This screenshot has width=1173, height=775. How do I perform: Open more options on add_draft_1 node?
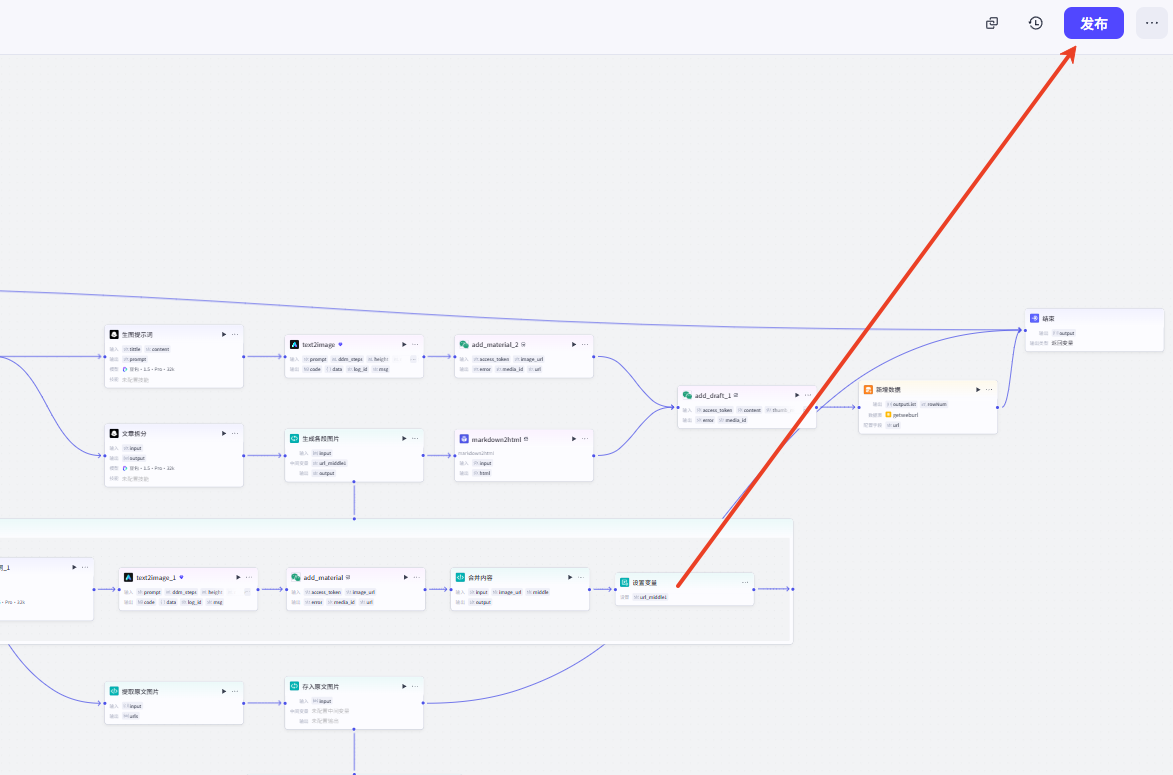pos(808,396)
